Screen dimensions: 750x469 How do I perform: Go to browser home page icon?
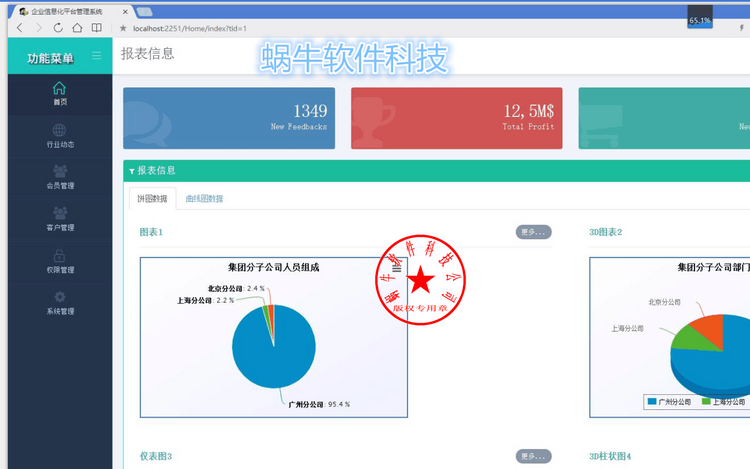(x=77, y=28)
